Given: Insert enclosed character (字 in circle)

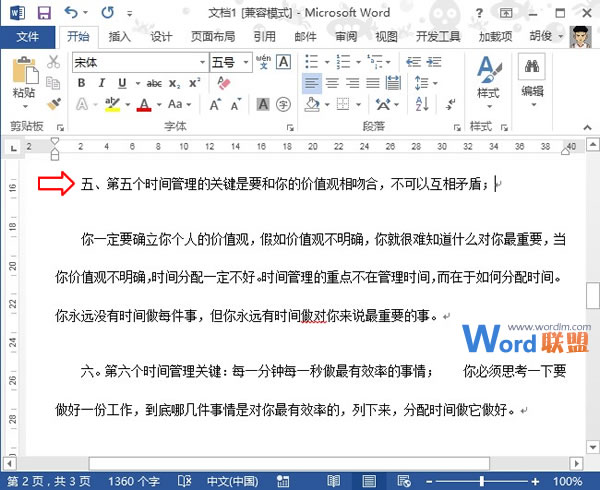Looking at the screenshot, I should (284, 104).
